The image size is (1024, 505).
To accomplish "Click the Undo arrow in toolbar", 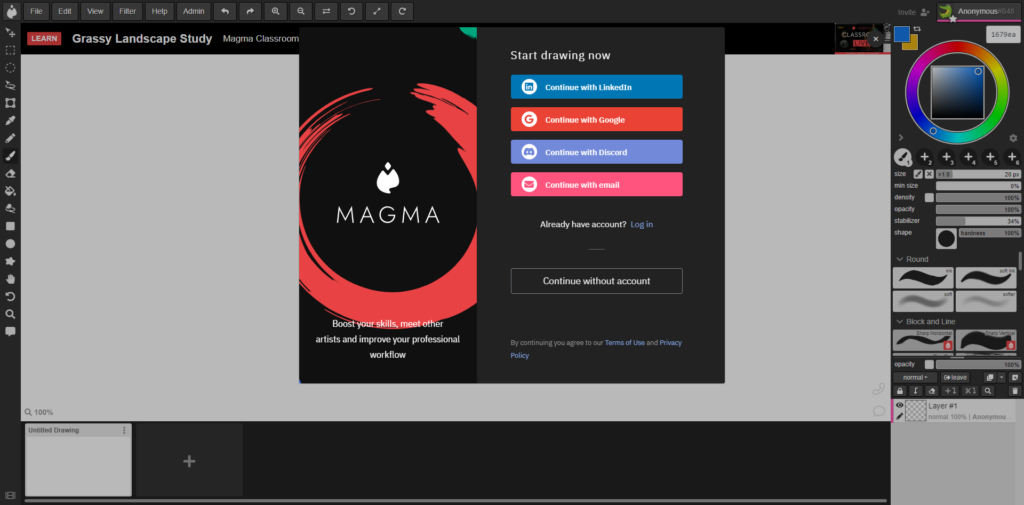I will (224, 11).
